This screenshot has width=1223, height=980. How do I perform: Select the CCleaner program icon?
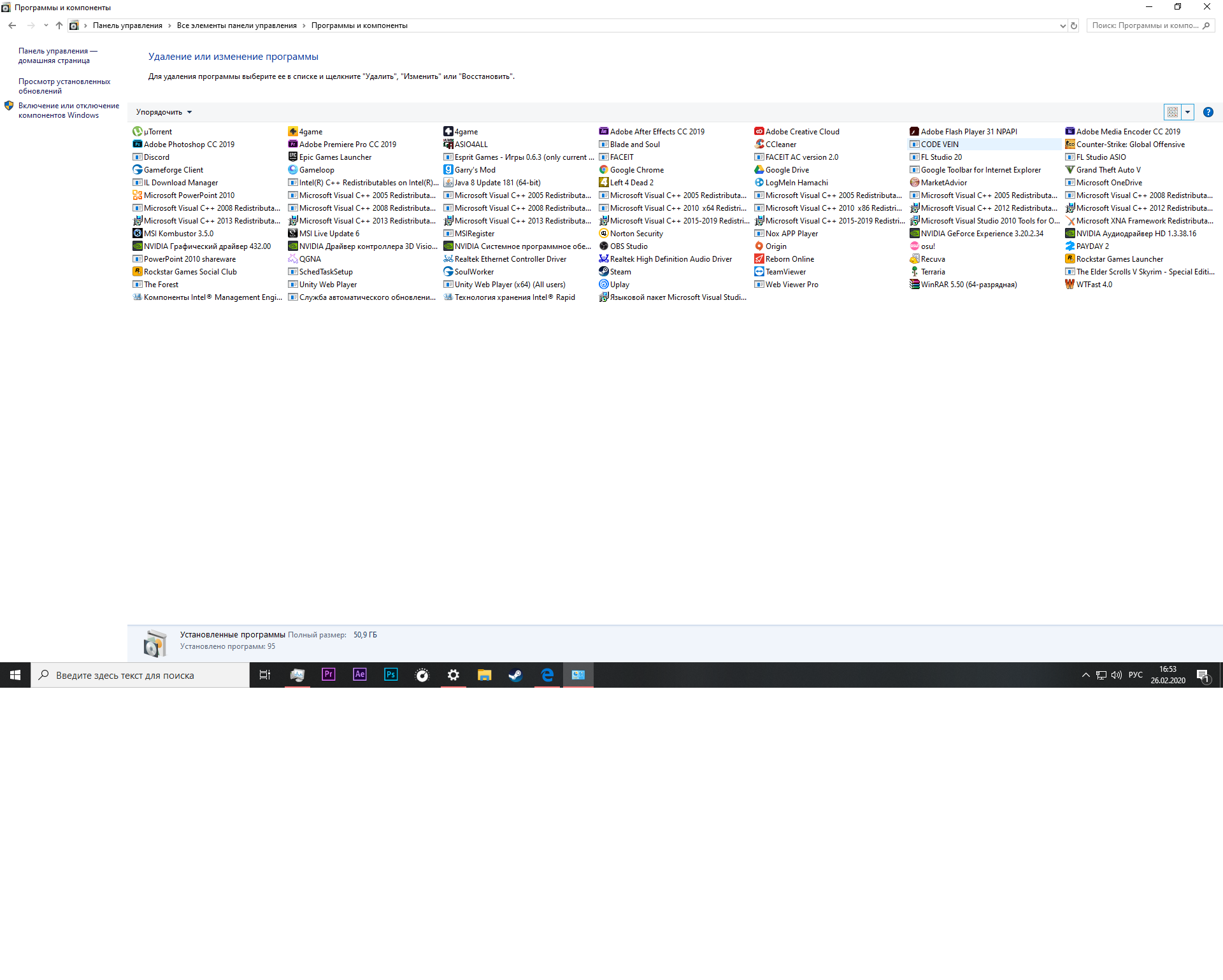click(x=759, y=145)
